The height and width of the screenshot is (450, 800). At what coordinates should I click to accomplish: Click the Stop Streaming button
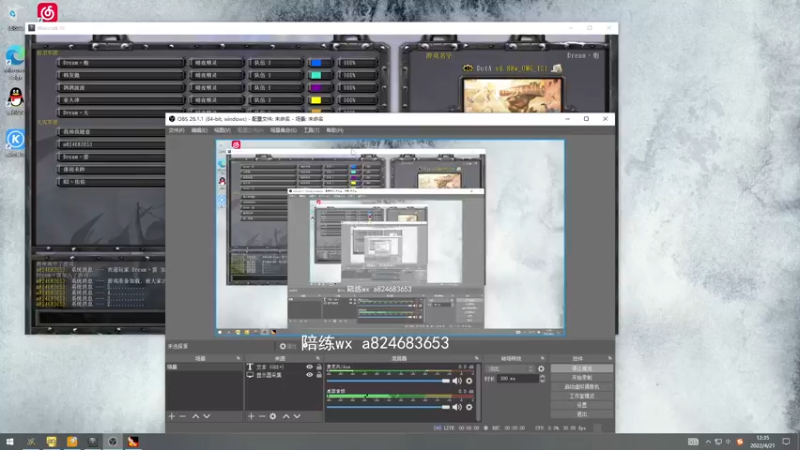(582, 368)
